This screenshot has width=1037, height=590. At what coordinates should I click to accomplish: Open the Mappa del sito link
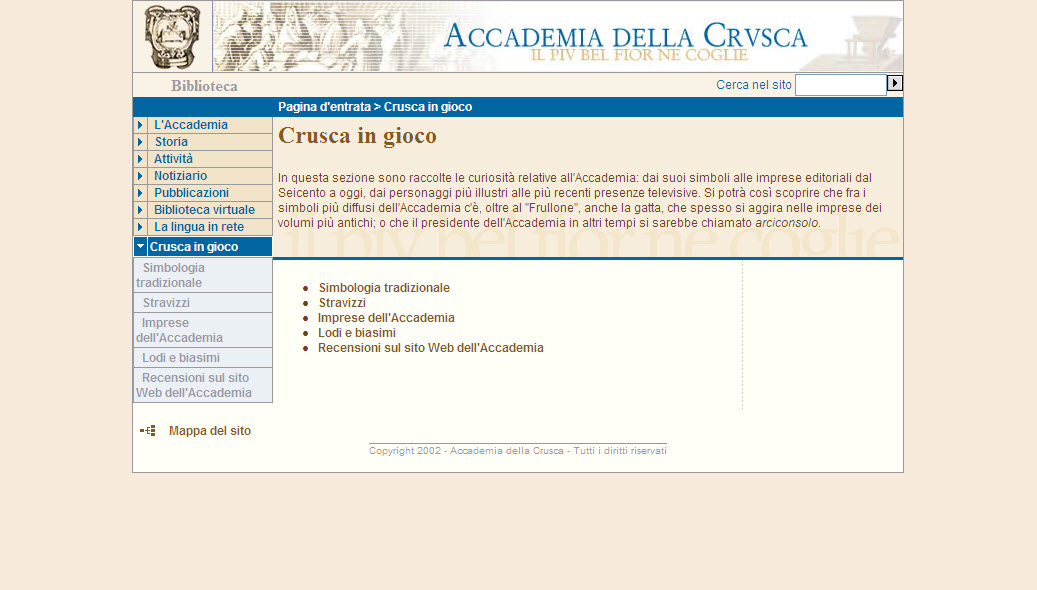click(210, 431)
